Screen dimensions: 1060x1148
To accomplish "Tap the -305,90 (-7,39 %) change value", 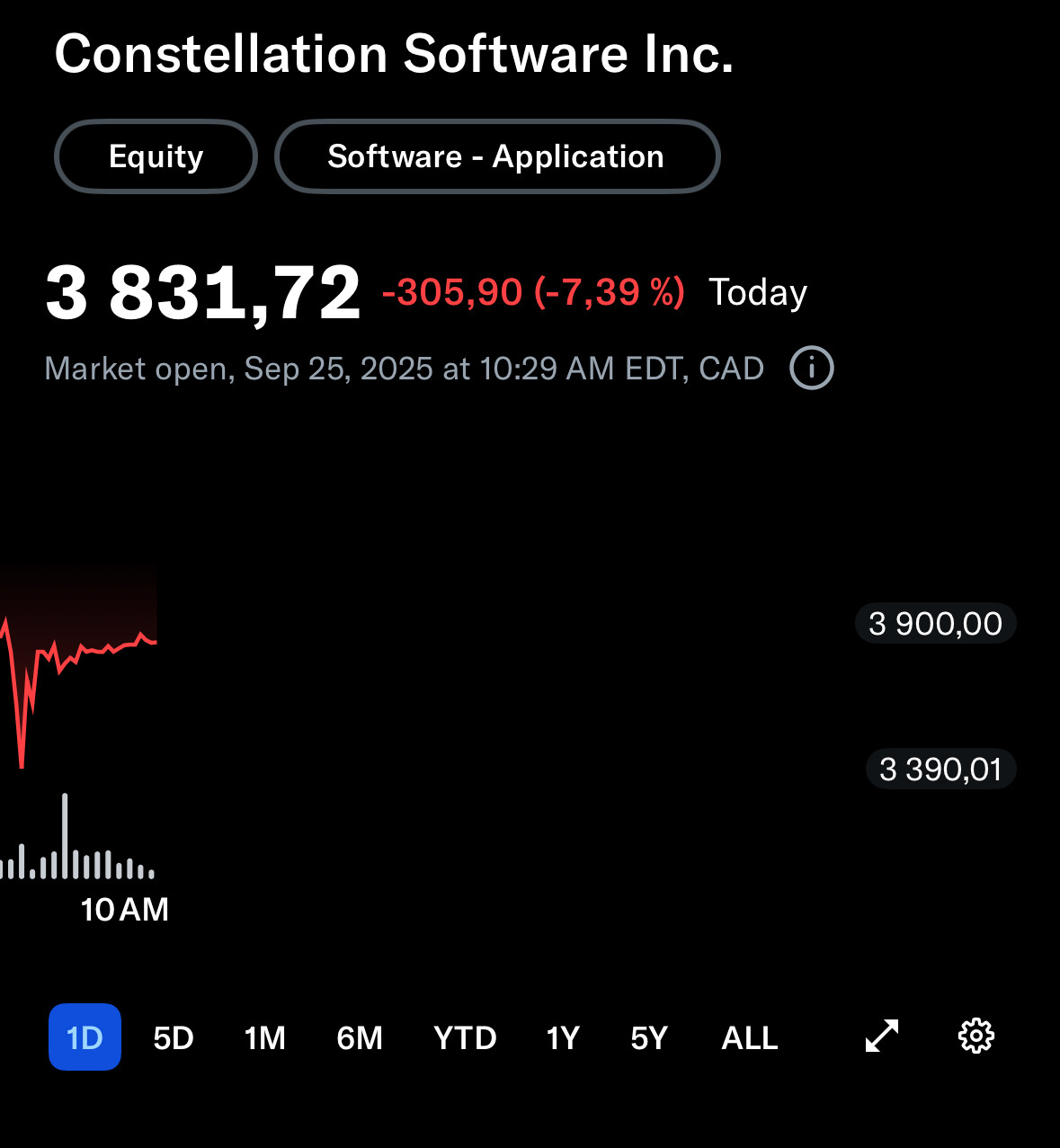I will 533,293.
